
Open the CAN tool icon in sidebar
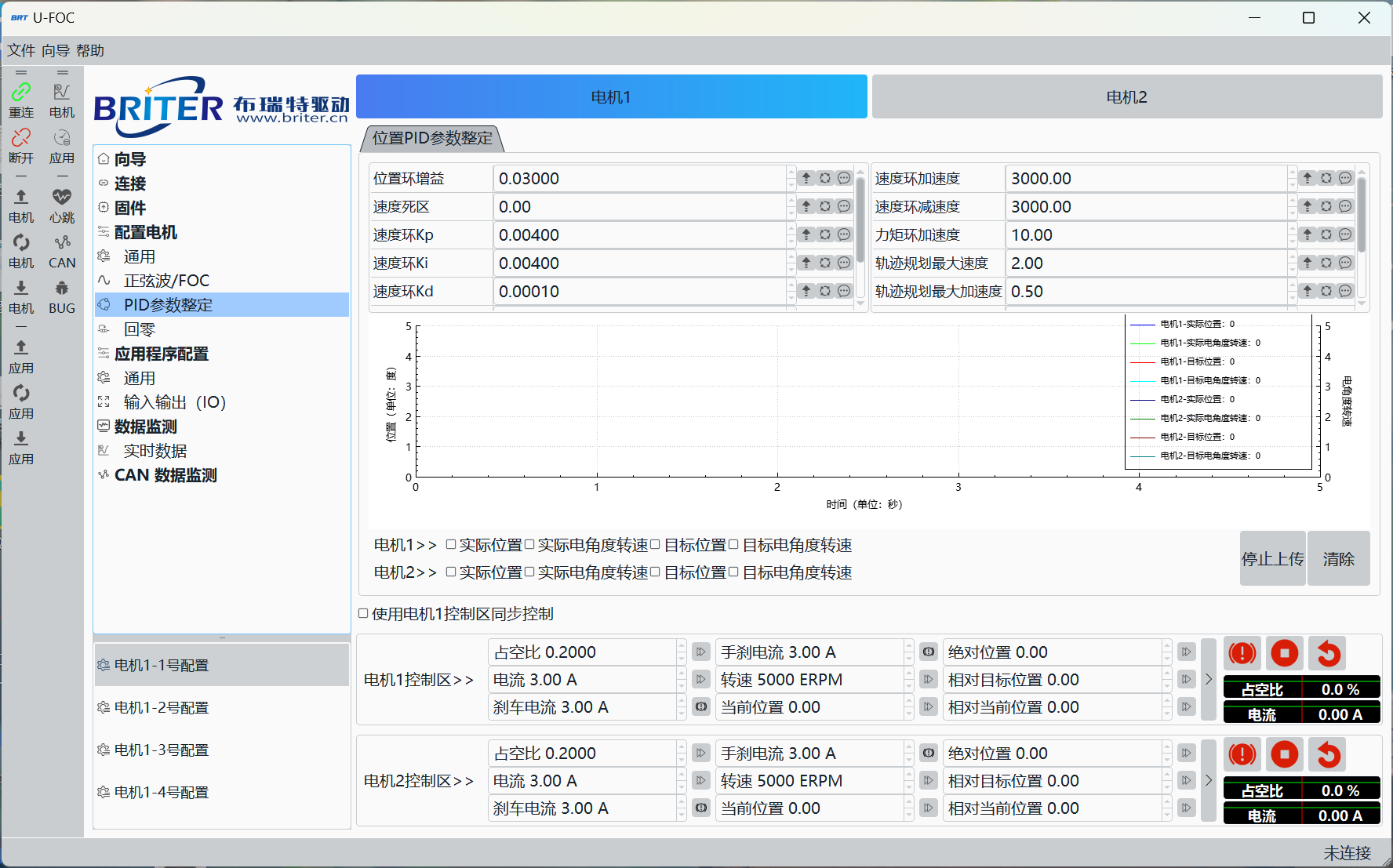62,242
